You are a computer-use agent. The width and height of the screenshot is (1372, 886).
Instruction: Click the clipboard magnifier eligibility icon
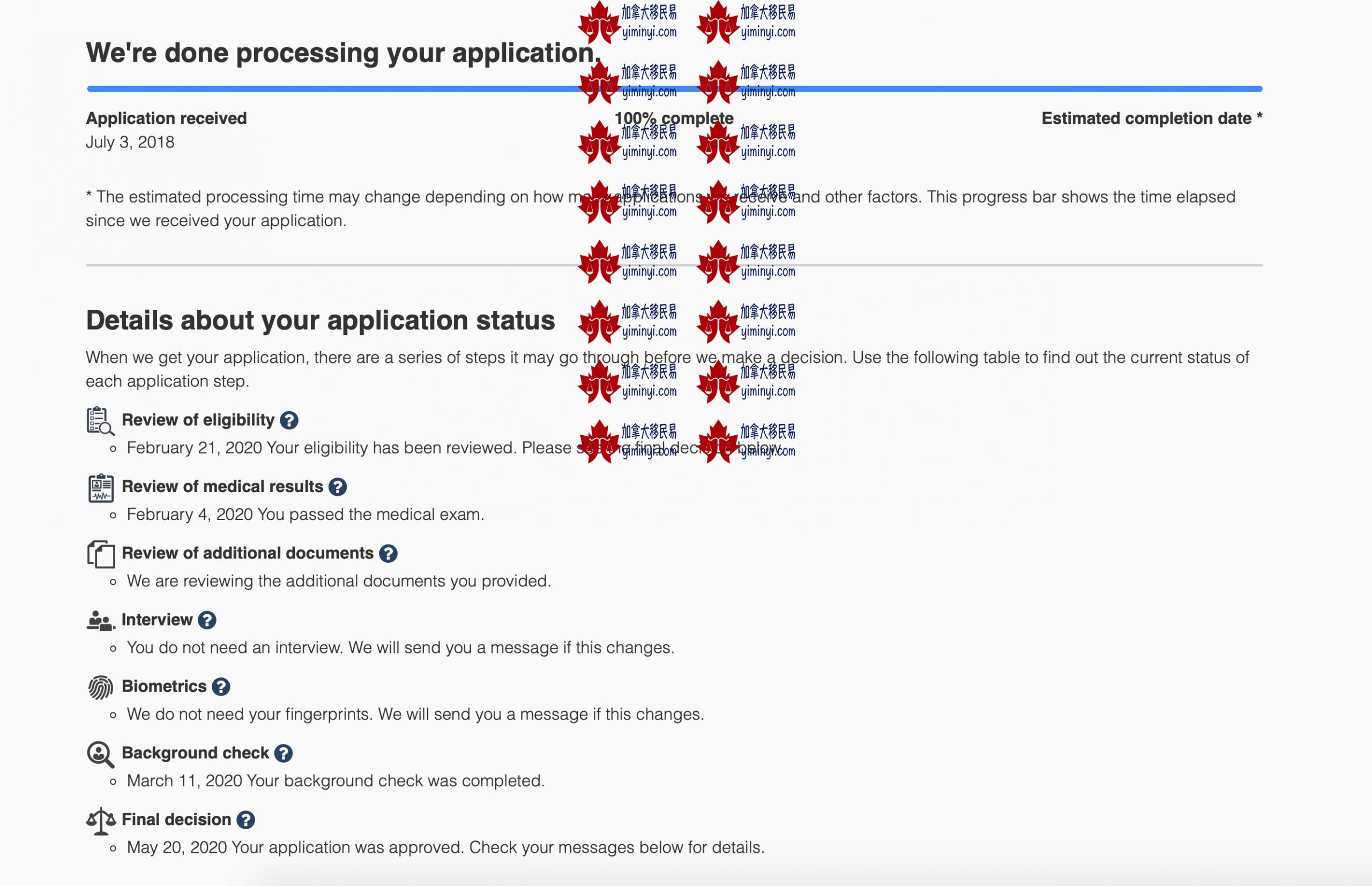tap(100, 421)
